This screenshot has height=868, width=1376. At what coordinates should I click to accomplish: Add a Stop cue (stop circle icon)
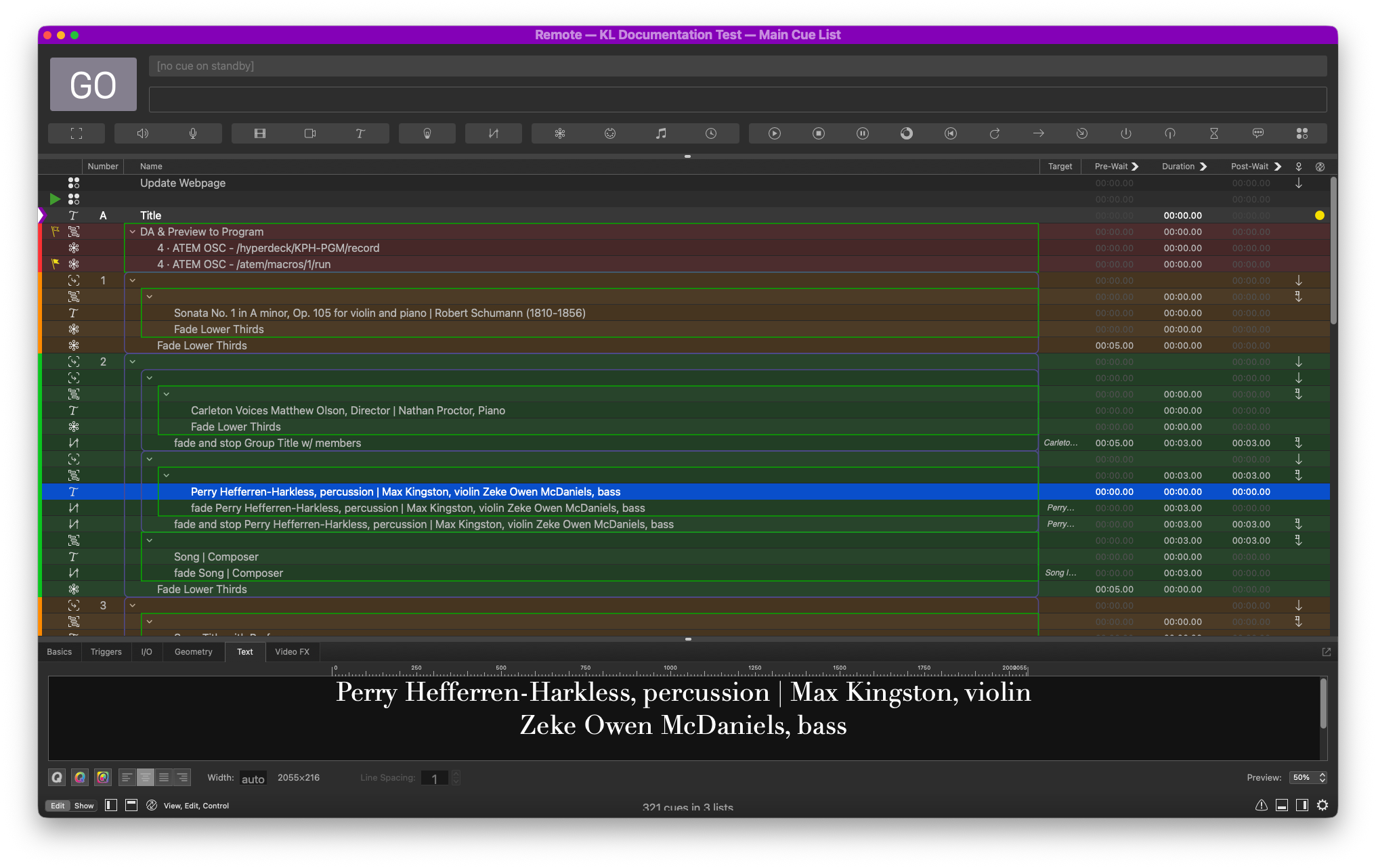coord(819,133)
